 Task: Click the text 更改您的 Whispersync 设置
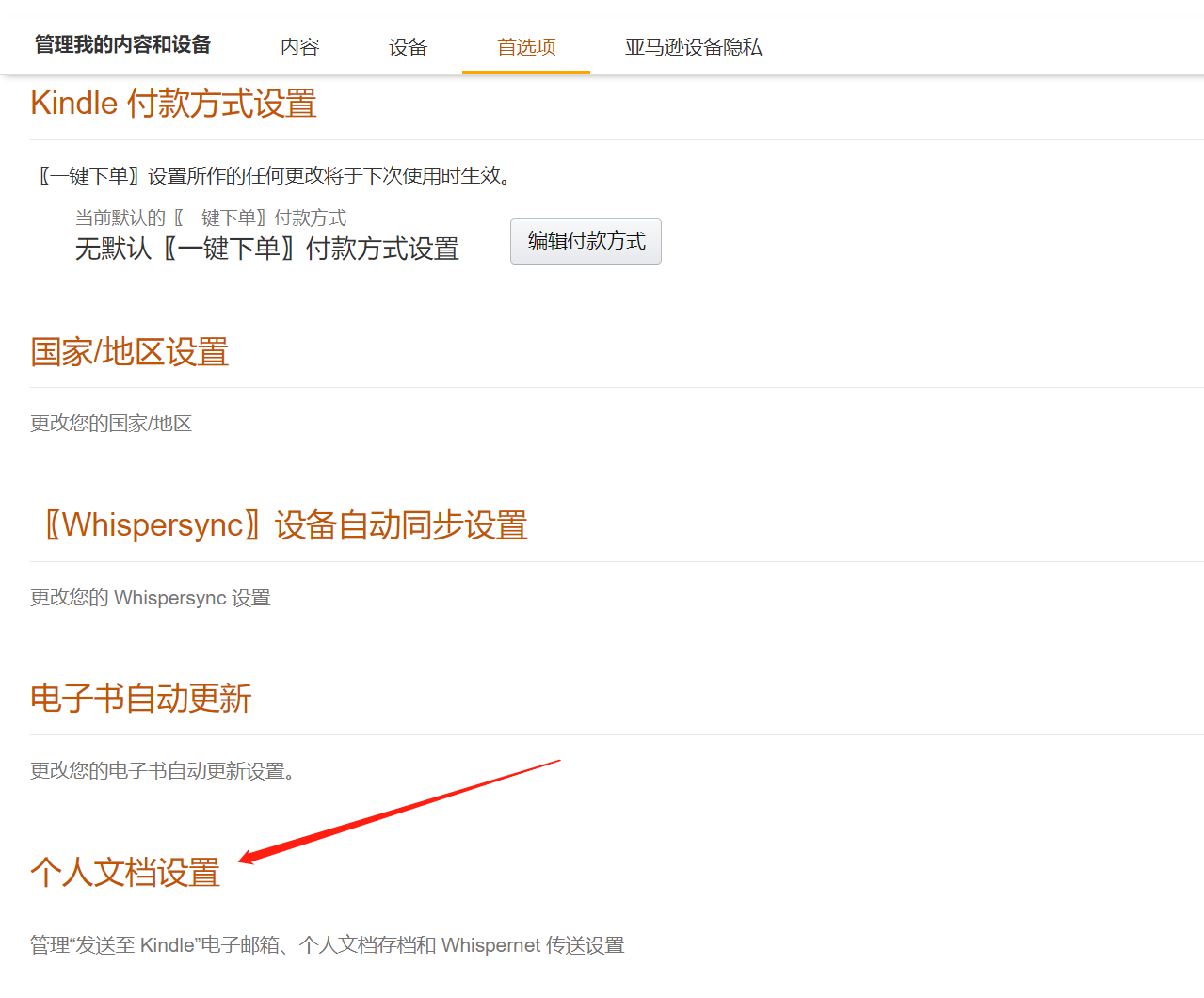click(x=151, y=598)
